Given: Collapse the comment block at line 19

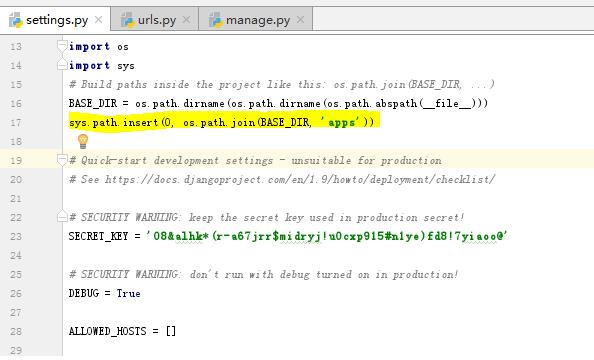Looking at the screenshot, I should pos(62,160).
